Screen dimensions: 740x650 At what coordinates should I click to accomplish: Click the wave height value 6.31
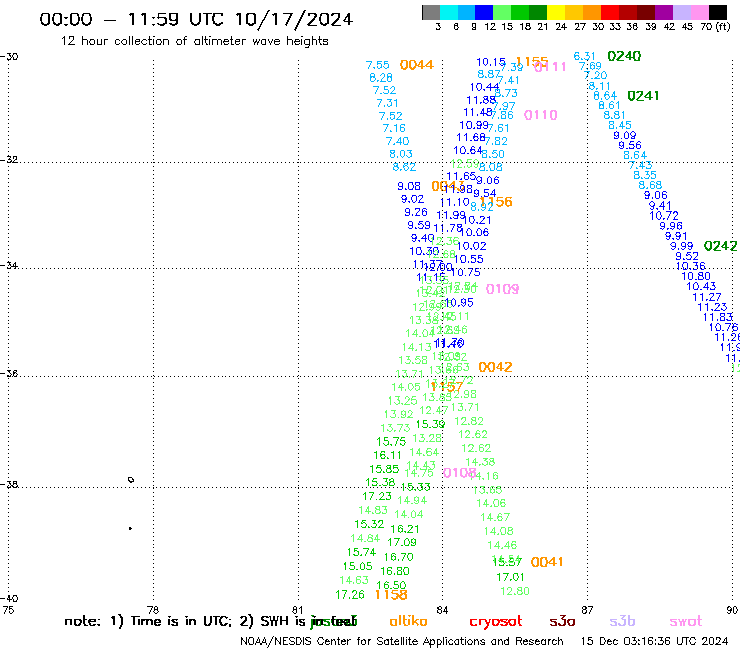[x=584, y=57]
